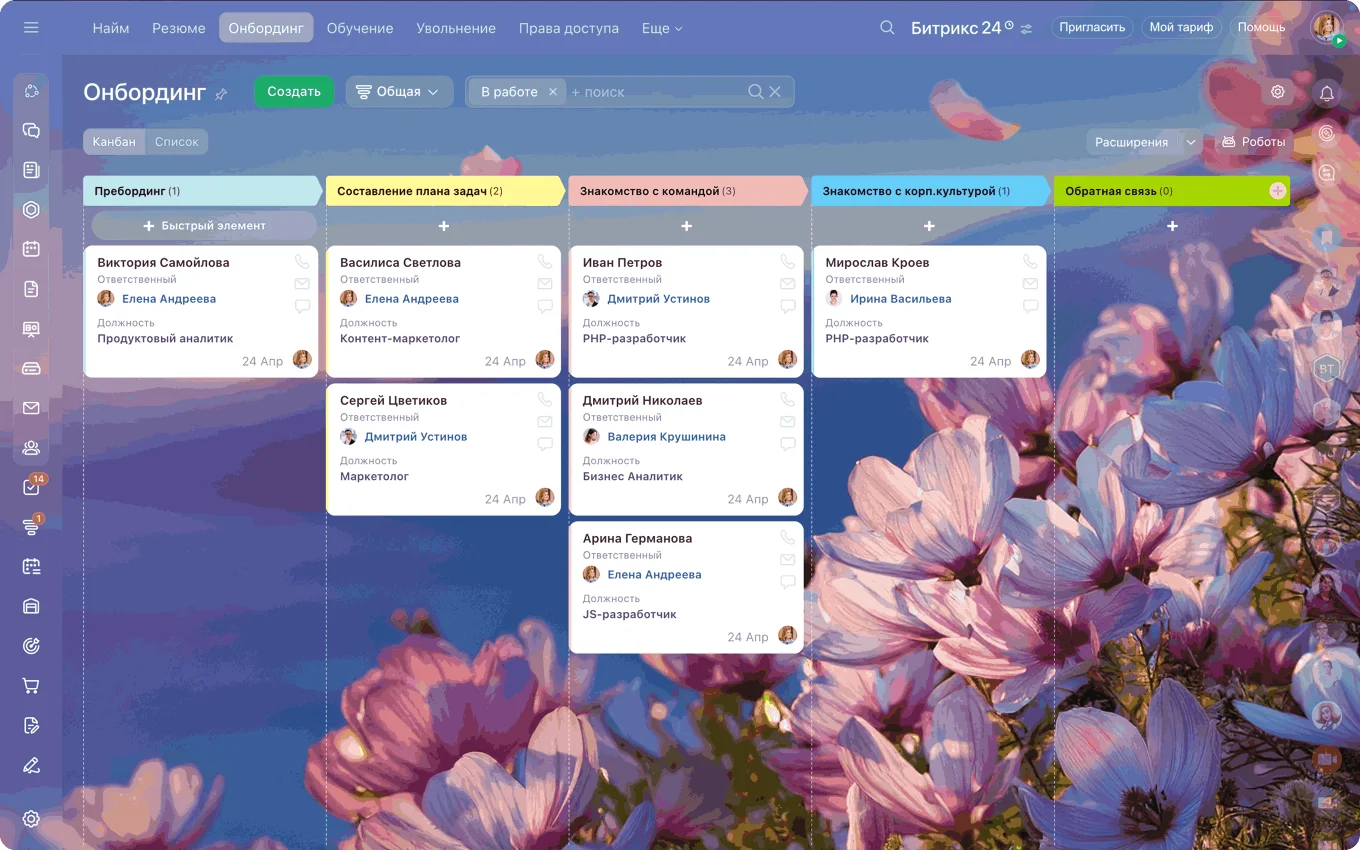Expand the Общая funnel dropdown

point(399,92)
